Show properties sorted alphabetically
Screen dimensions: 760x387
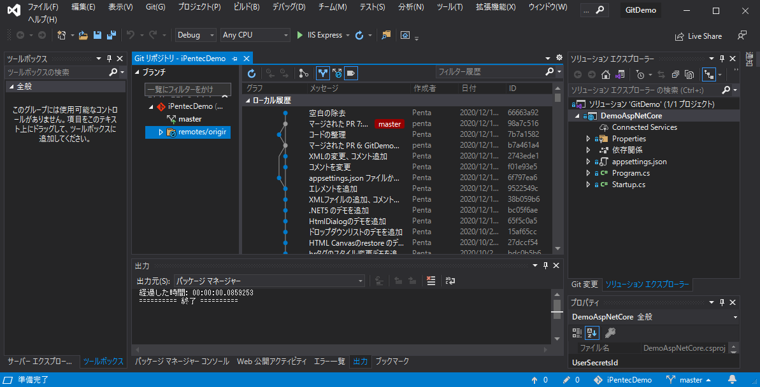(592, 333)
